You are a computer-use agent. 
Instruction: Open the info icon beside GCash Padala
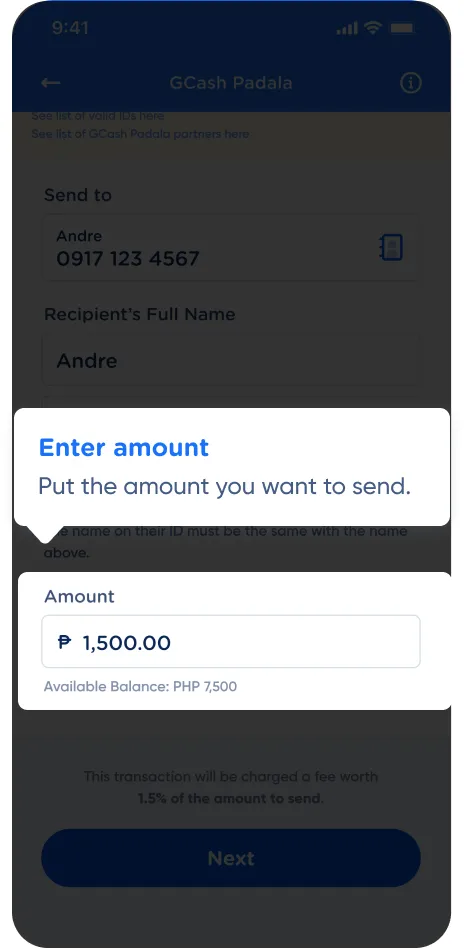[411, 83]
